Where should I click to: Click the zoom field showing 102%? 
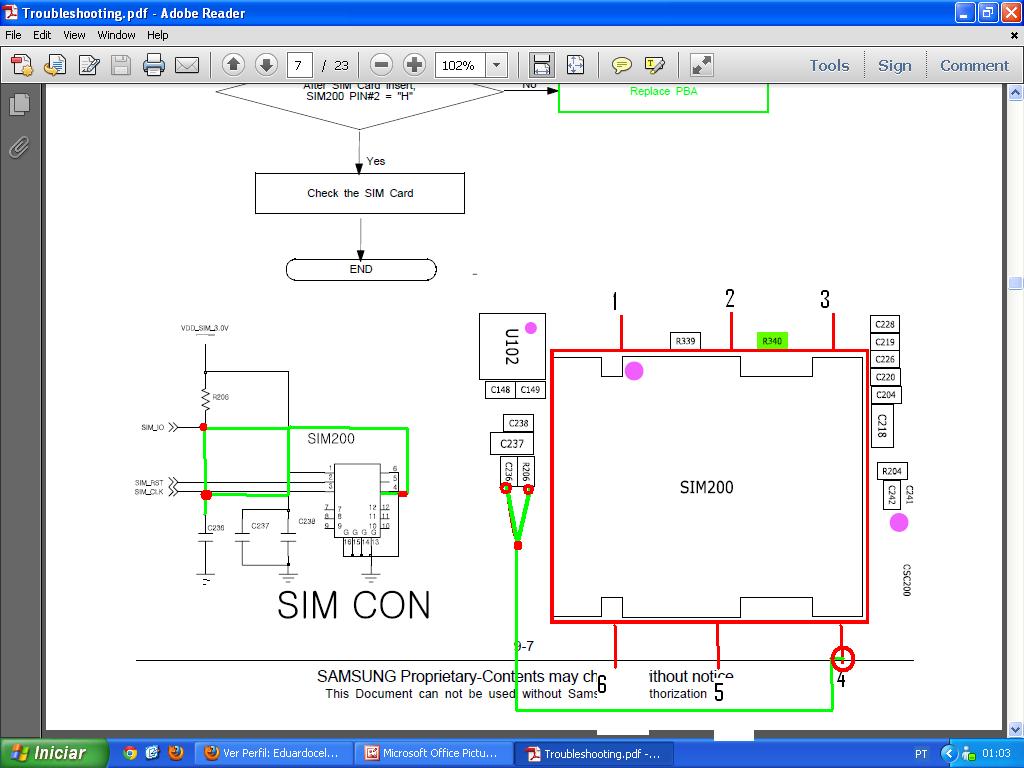[x=460, y=65]
